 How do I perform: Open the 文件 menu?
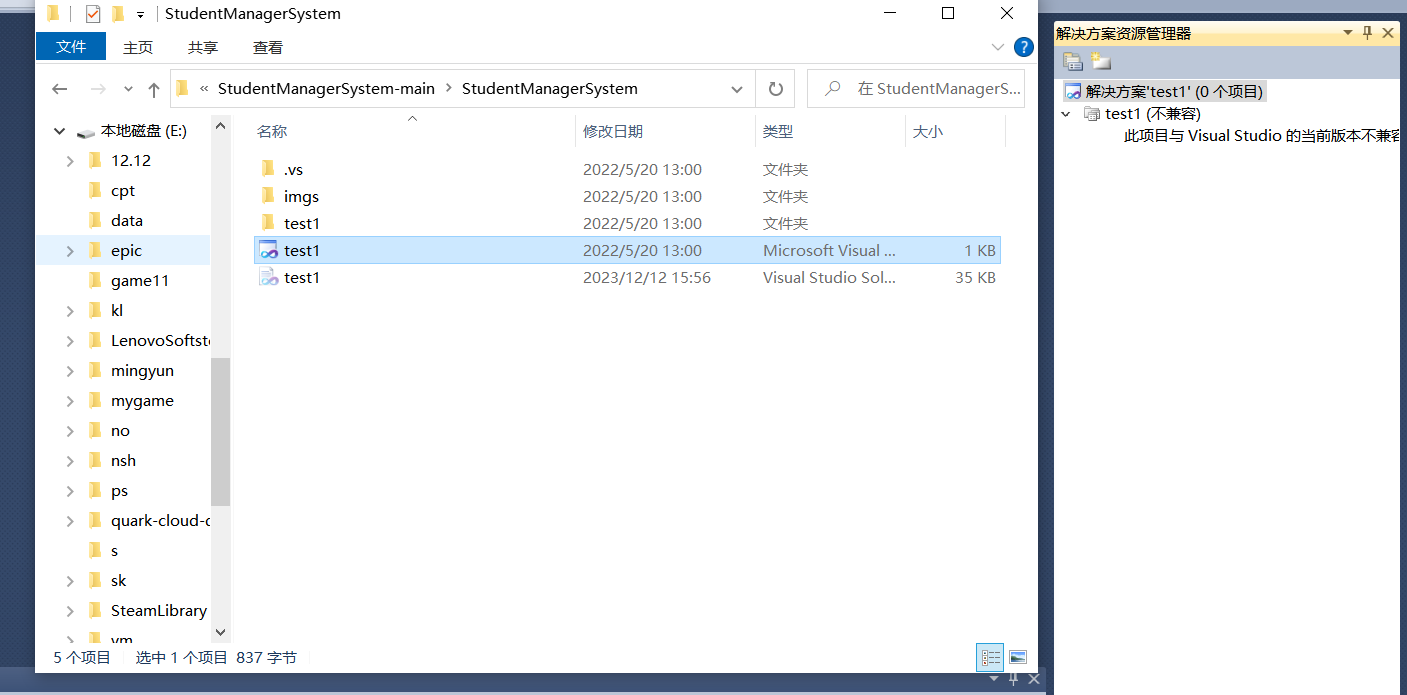pos(70,46)
